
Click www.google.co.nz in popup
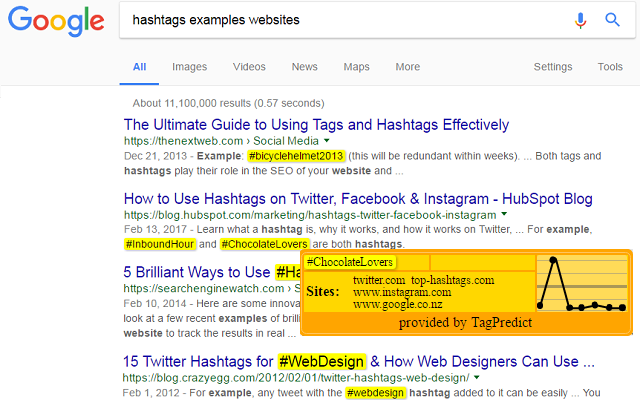coord(398,304)
